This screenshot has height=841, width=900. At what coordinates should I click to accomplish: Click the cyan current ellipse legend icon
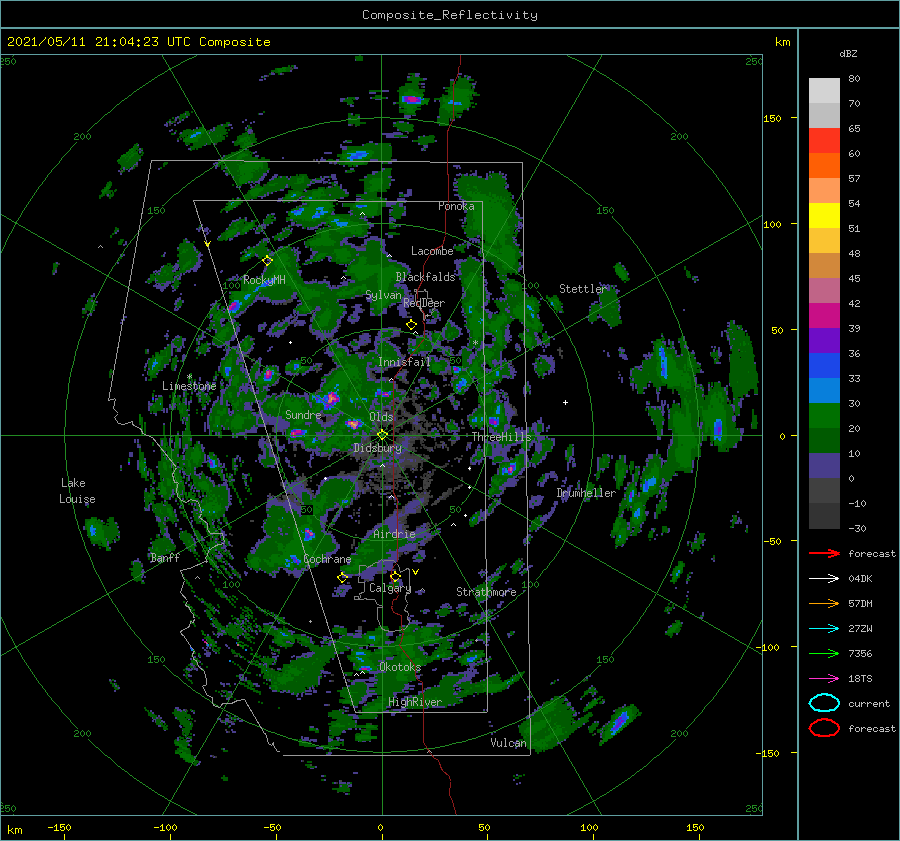(x=824, y=703)
